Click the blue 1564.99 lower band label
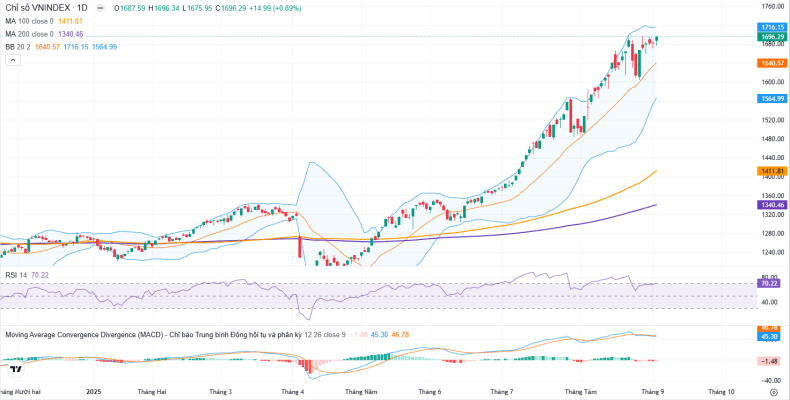 (x=773, y=99)
